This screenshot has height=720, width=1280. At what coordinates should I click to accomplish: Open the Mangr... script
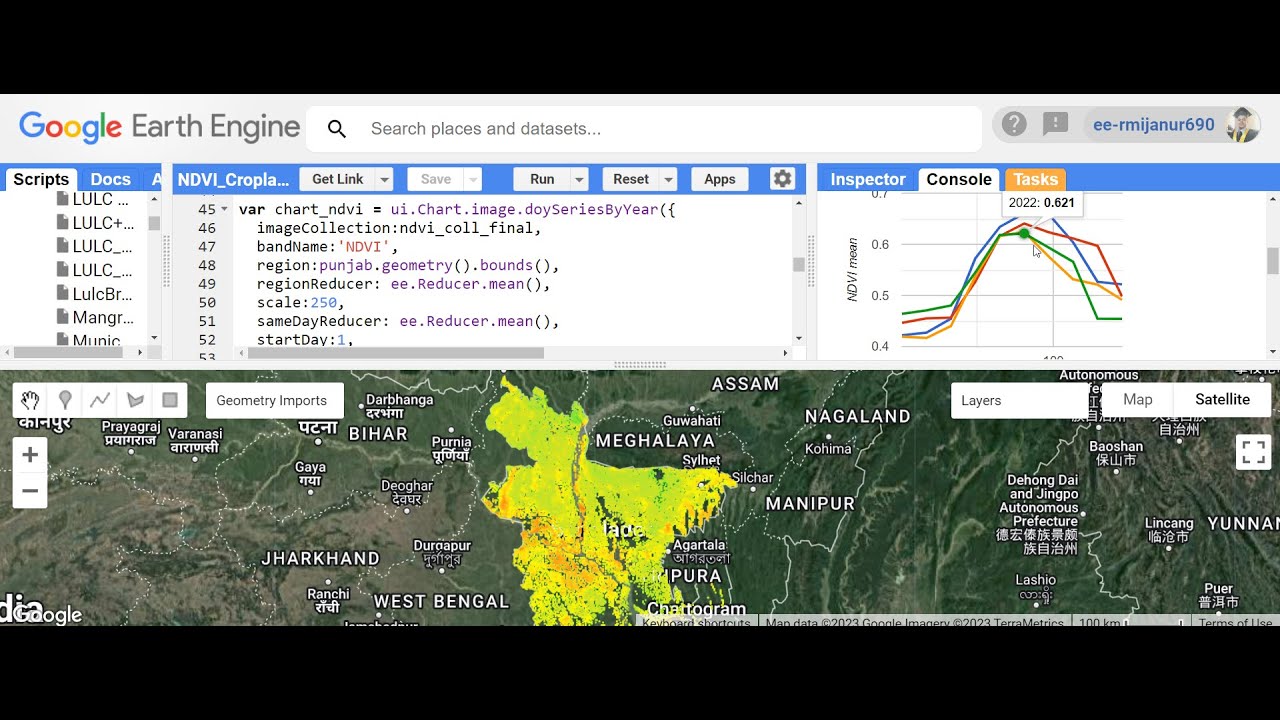click(103, 318)
